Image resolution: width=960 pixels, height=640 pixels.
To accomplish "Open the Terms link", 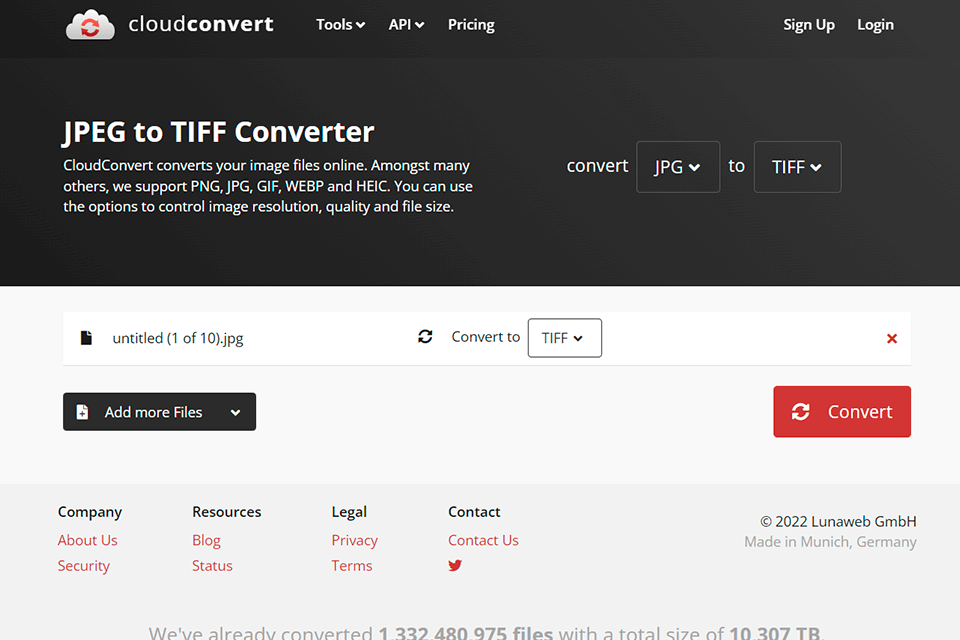I will pos(352,566).
